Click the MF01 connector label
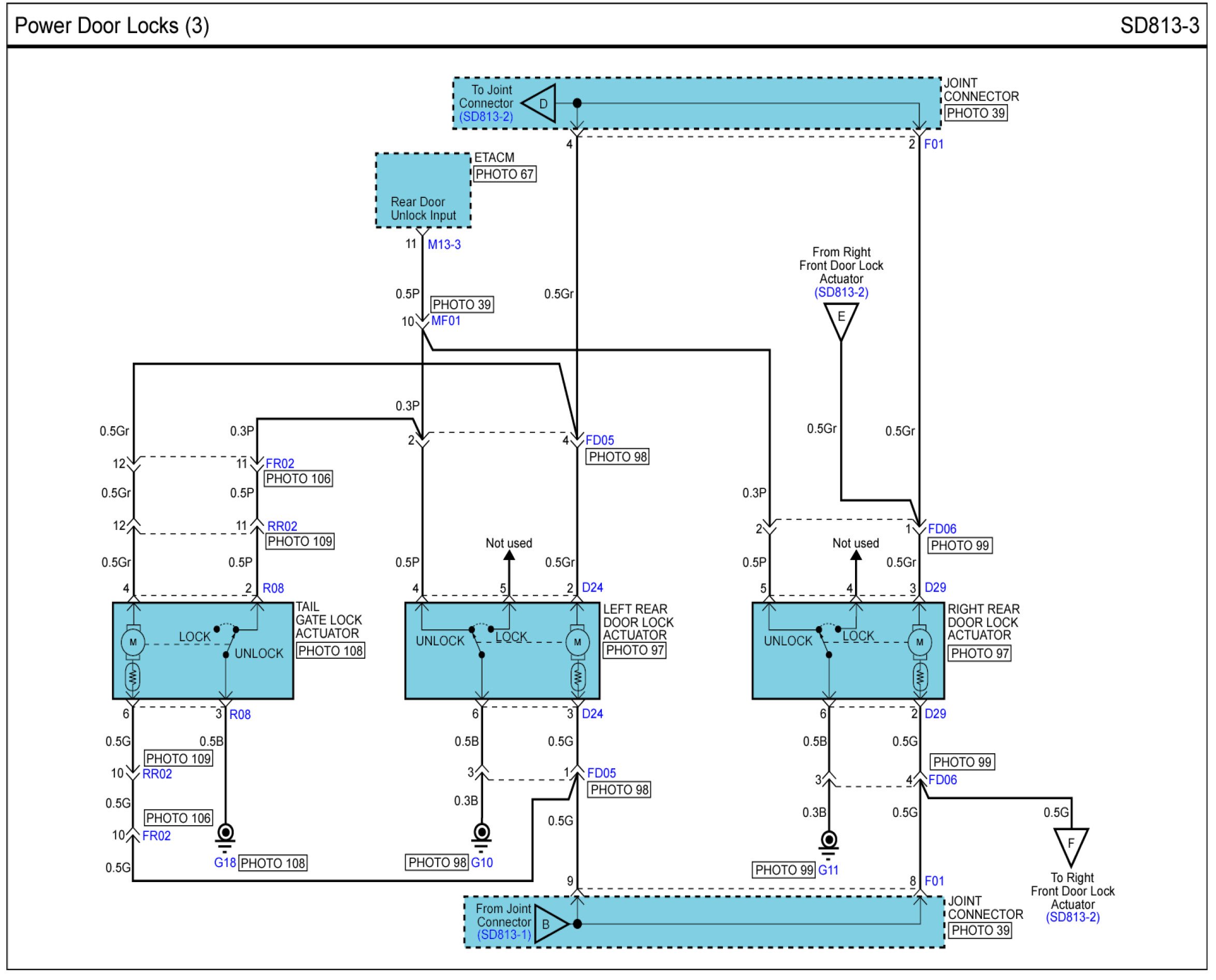1216x980 pixels. coord(446,321)
